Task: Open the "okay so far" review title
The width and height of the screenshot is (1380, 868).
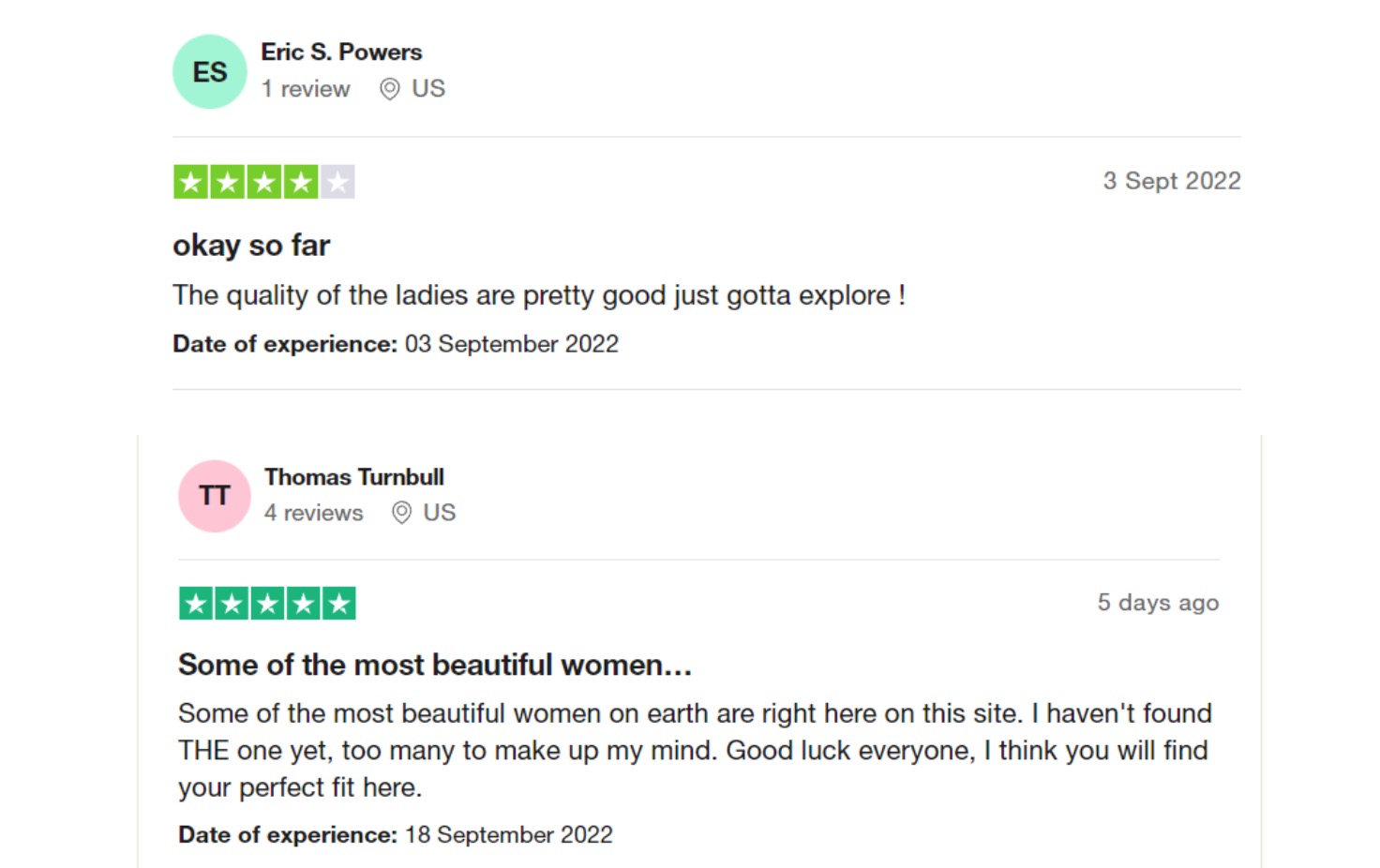Action: [x=251, y=246]
